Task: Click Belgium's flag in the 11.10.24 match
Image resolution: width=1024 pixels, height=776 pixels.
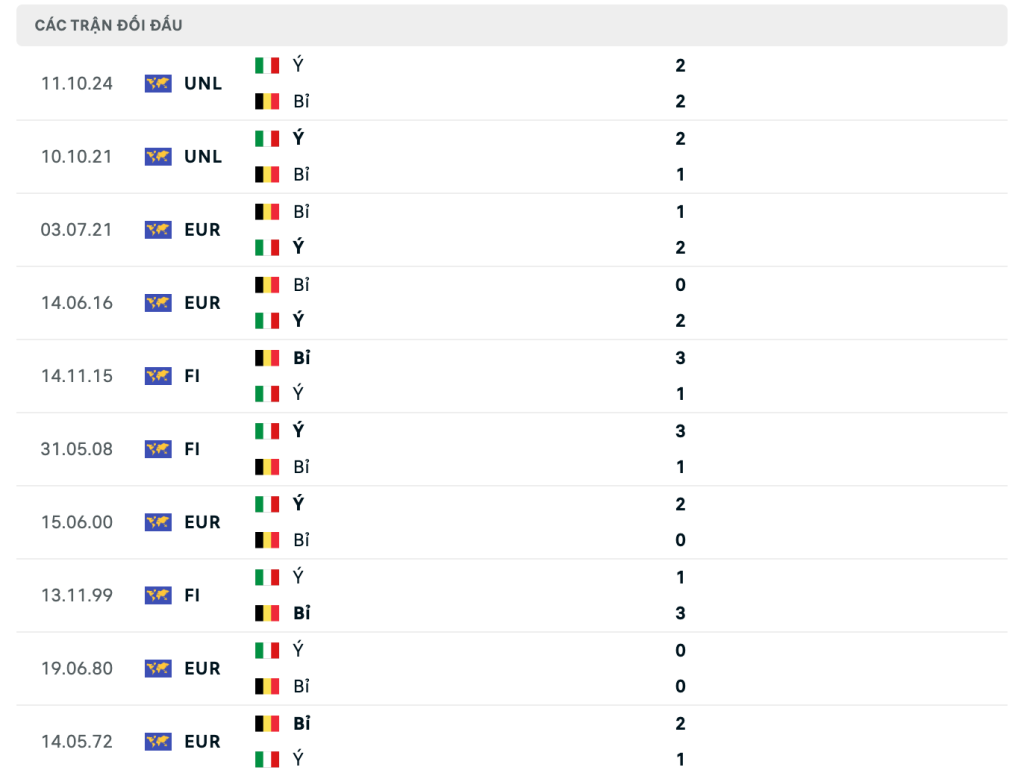Action: [267, 101]
